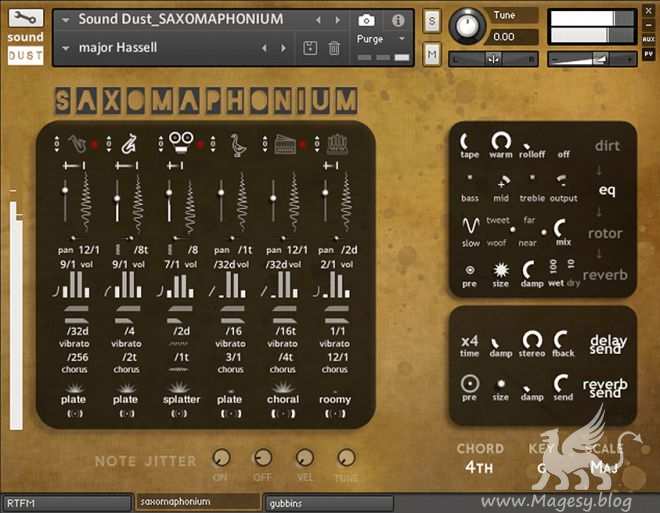Step accordion layer sample selector
Screen dimensions: 660x513
[265, 144]
